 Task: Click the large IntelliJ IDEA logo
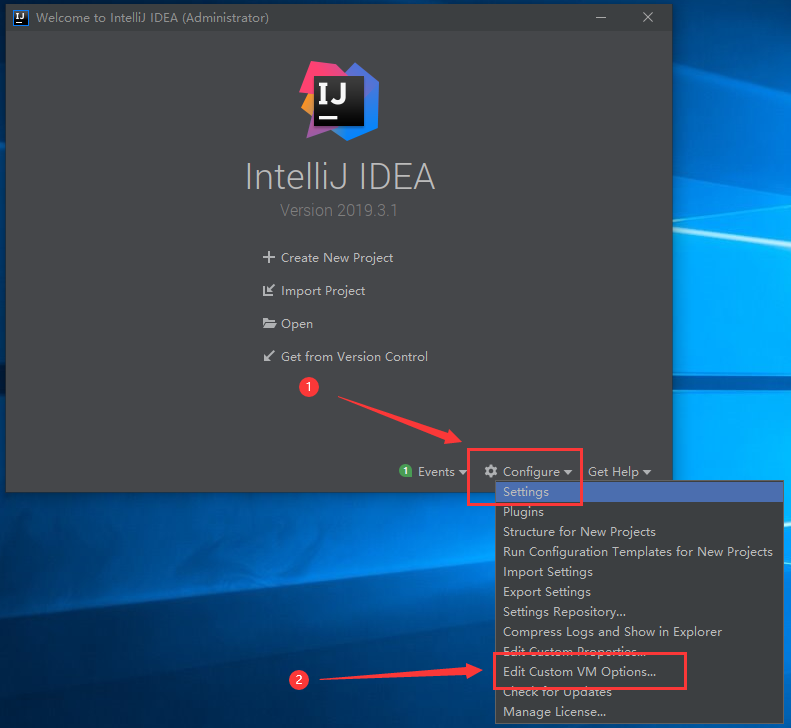[339, 101]
